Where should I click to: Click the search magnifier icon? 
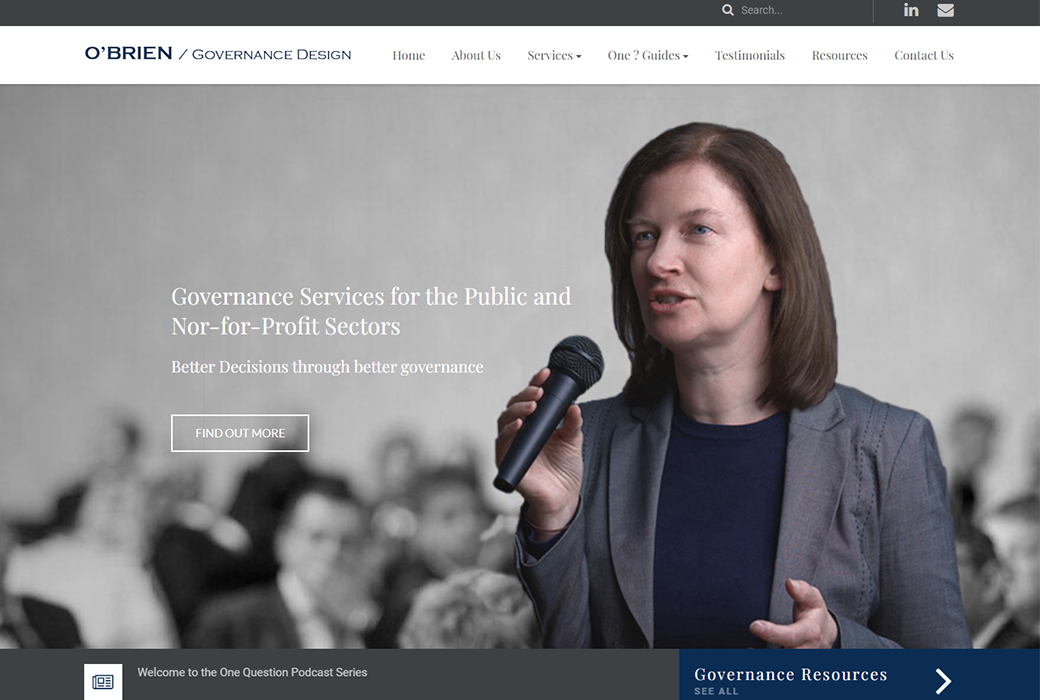(x=728, y=10)
